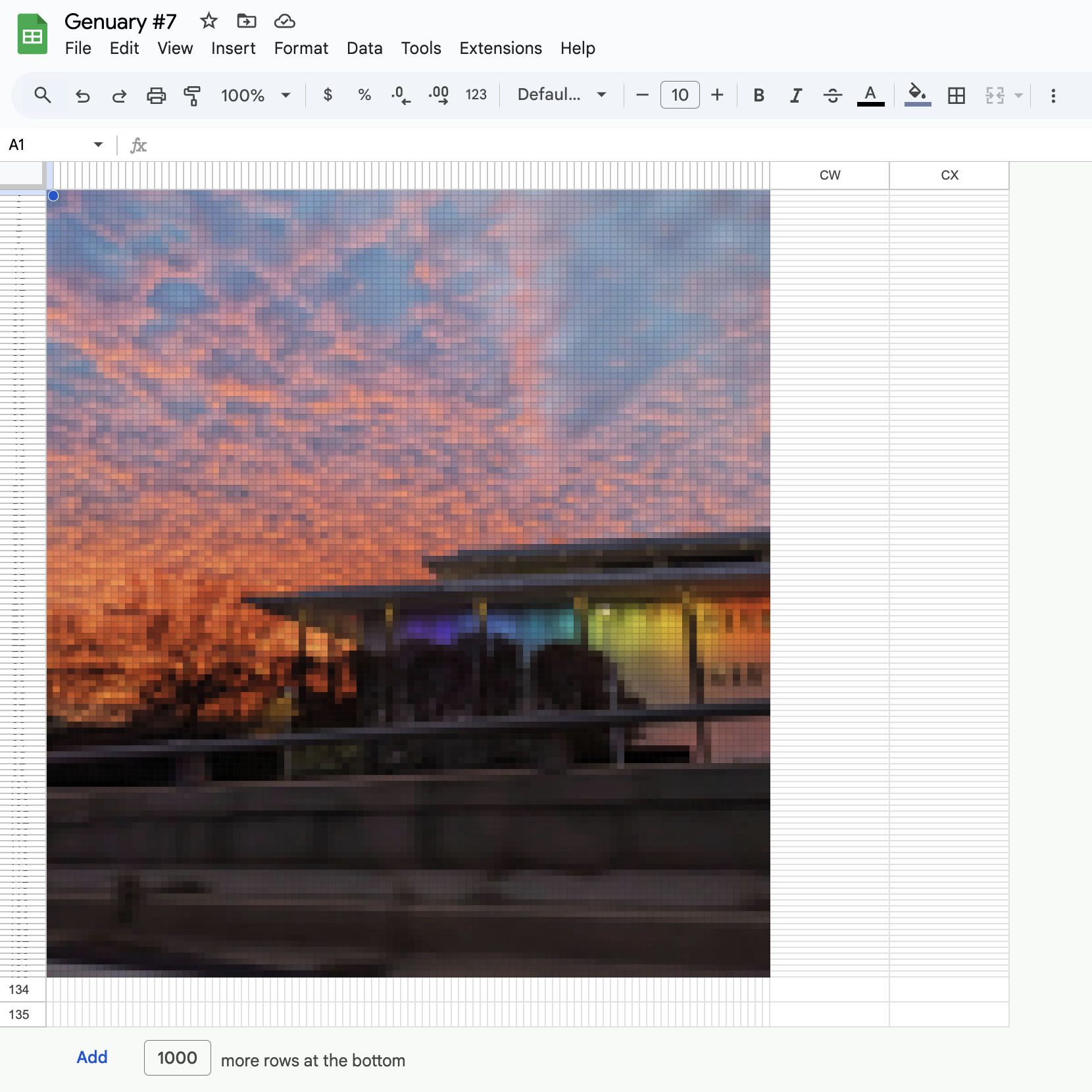Open the fill color picker

(917, 94)
